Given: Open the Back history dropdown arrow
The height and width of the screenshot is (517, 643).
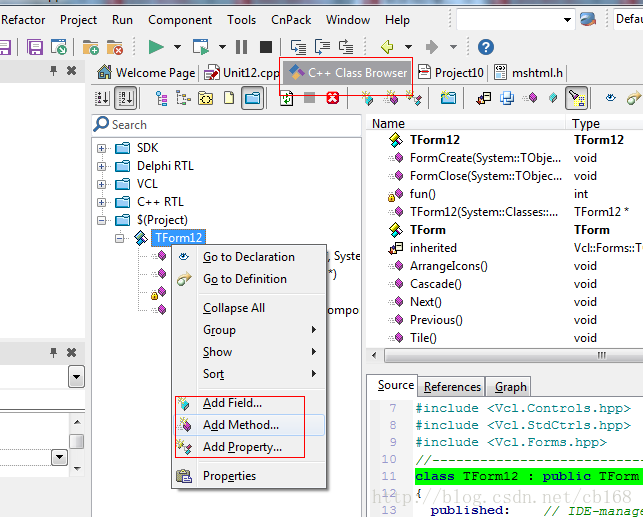Looking at the screenshot, I should [408, 47].
